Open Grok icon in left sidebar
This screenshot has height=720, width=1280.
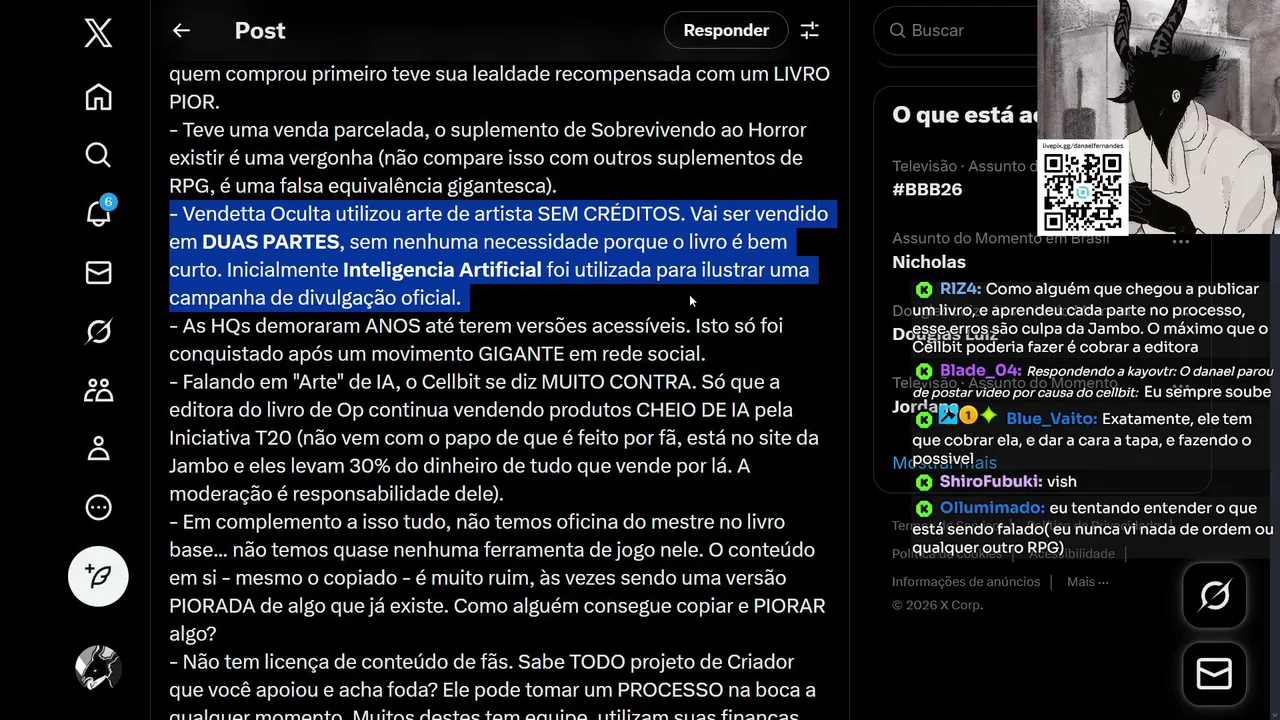[x=98, y=331]
